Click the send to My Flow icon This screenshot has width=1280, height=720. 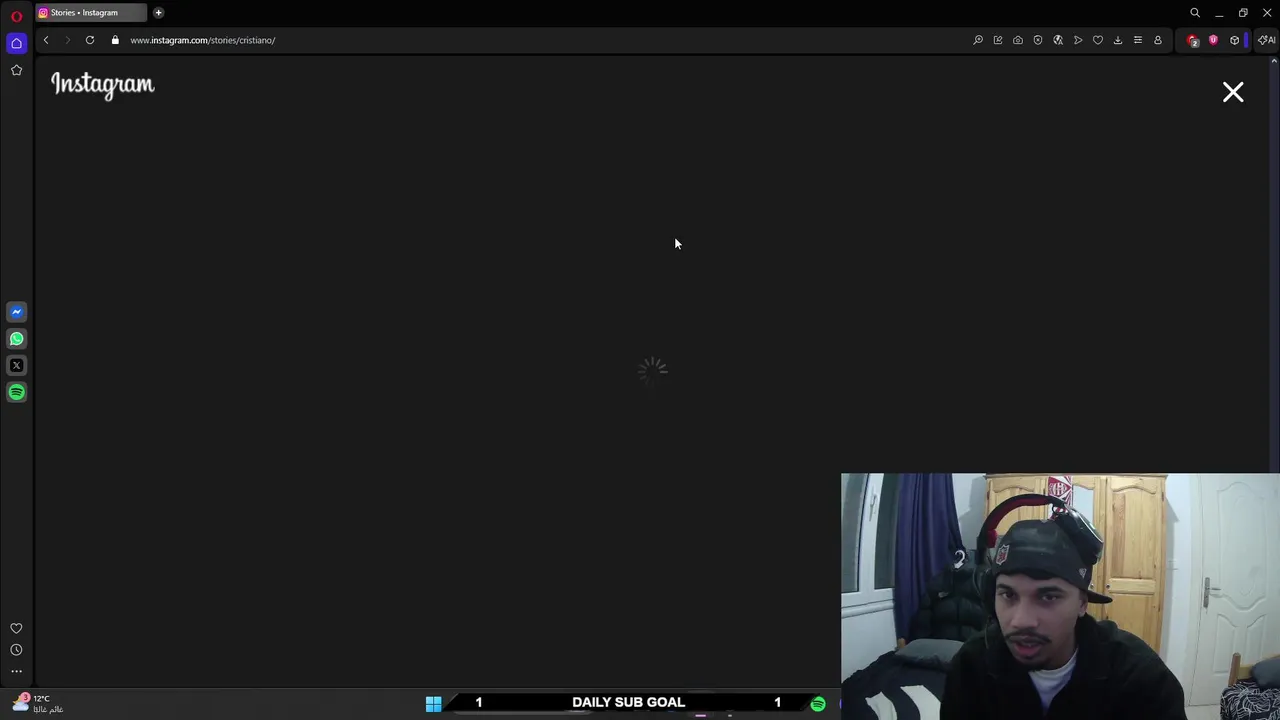(x=1078, y=40)
